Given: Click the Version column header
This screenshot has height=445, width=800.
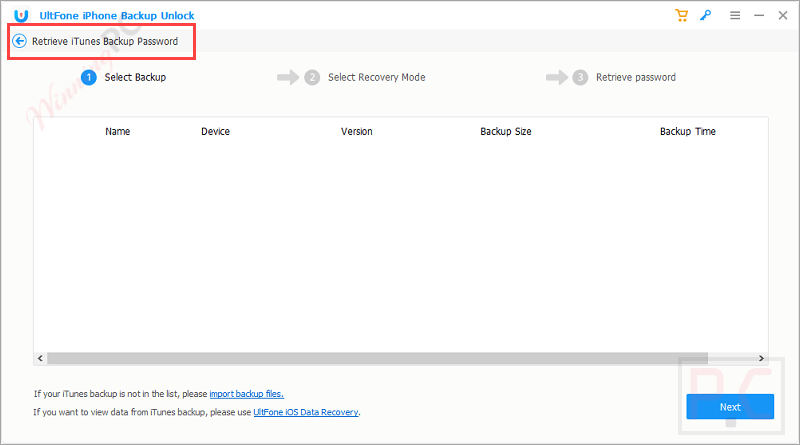Looking at the screenshot, I should tap(357, 132).
